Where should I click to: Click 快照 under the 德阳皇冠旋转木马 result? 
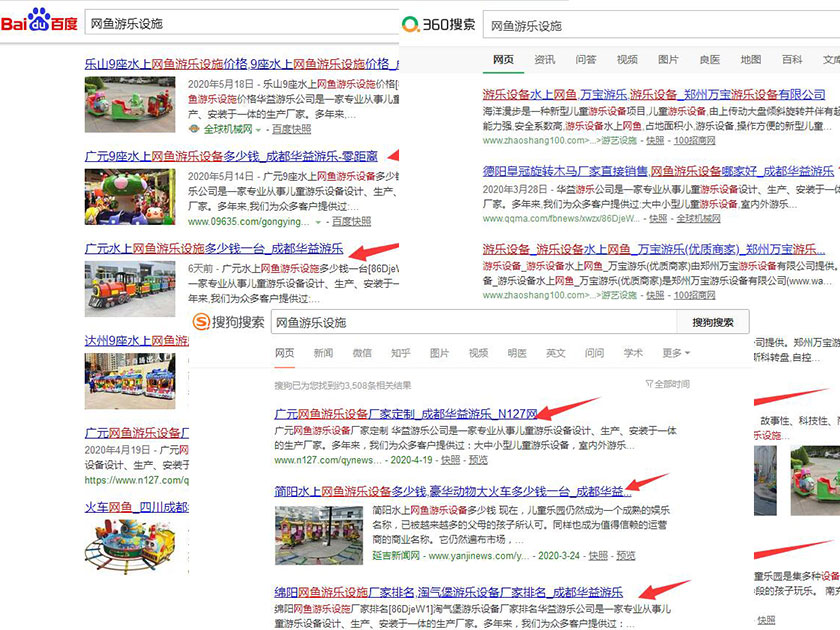[658, 219]
